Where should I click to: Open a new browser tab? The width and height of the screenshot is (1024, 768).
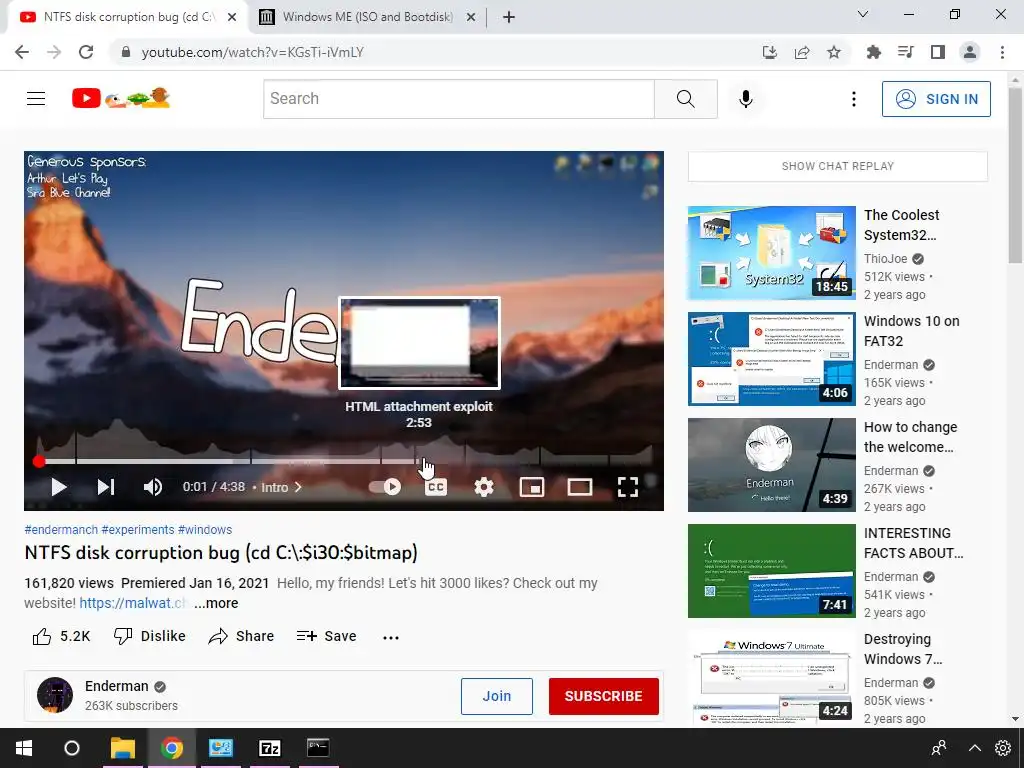pyautogui.click(x=509, y=18)
